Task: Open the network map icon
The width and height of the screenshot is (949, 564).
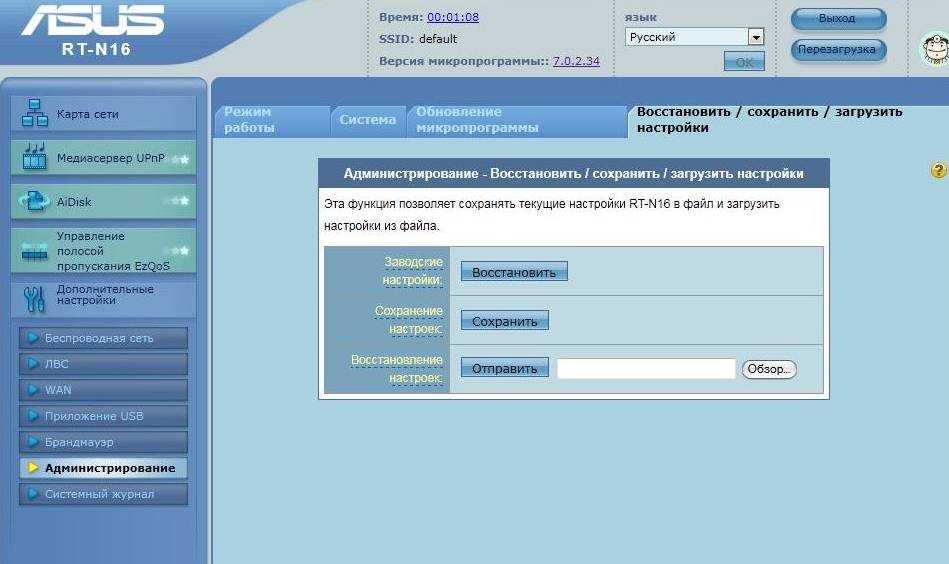Action: [34, 113]
